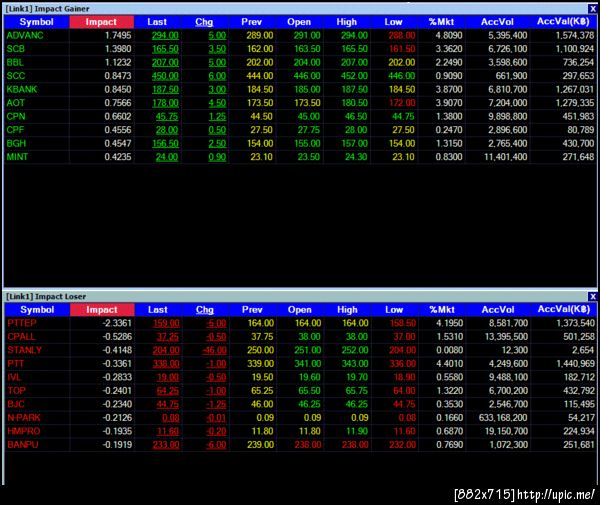Screen dimensions: 600x505
Task: Sort Impact Gainer by AccVal(KB) column
Action: [563, 22]
